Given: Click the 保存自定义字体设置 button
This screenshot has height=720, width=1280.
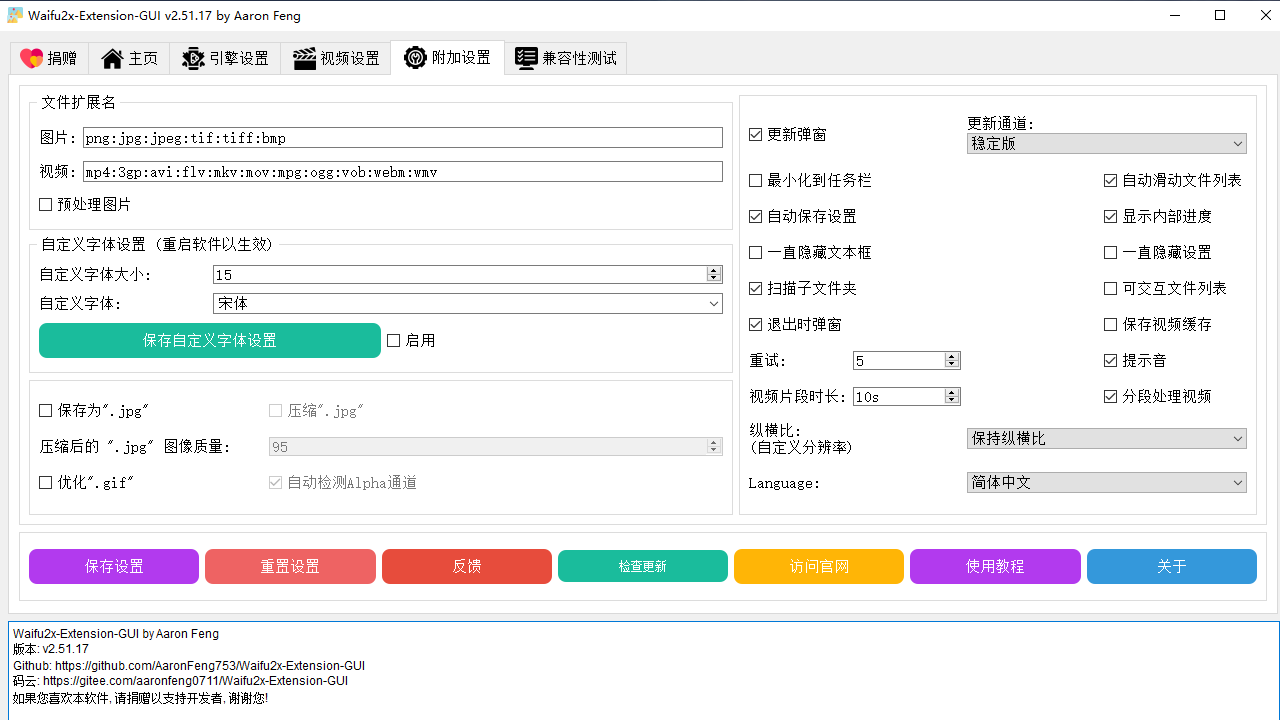Looking at the screenshot, I should 209,340.
